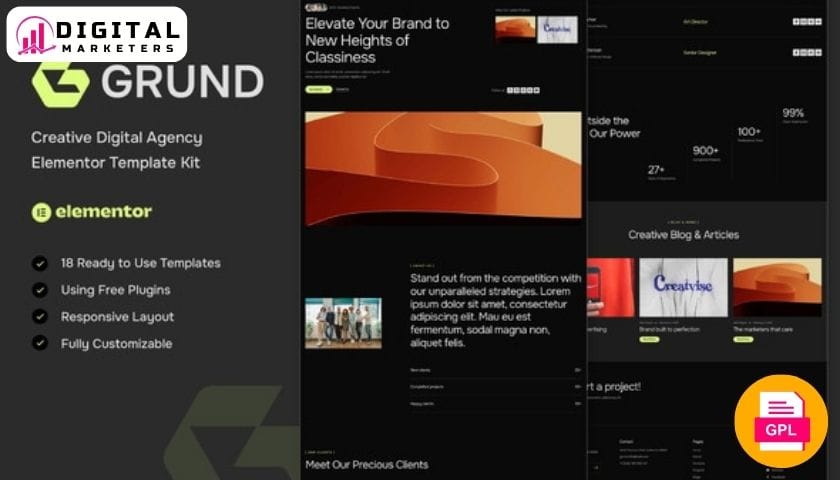Click the Creative Digital Agency text line

tap(117, 138)
